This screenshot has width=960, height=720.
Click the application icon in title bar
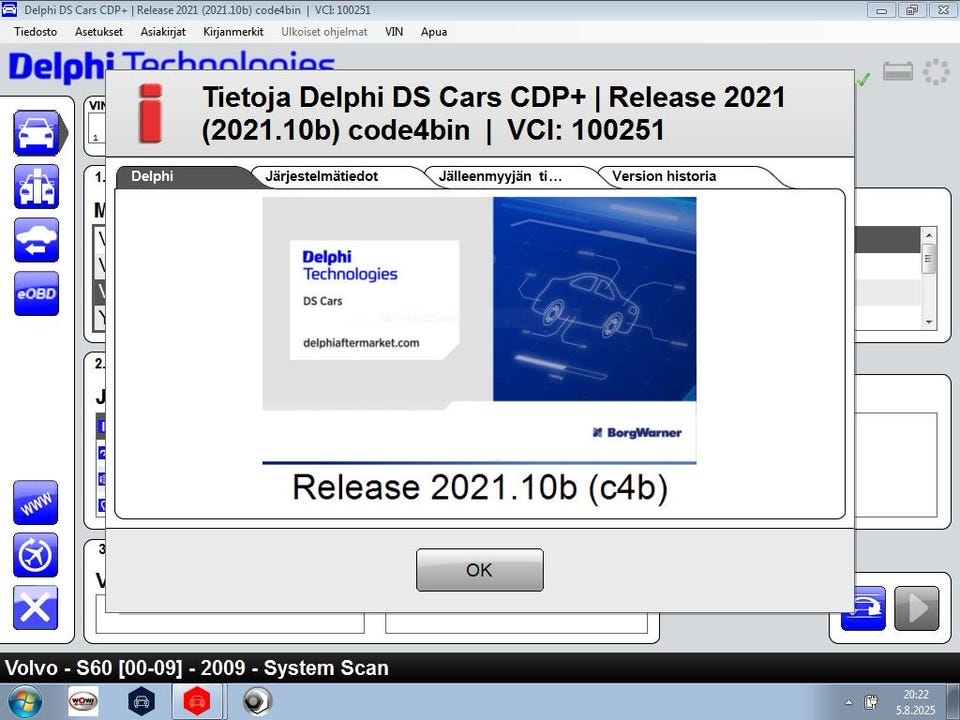pos(9,9)
